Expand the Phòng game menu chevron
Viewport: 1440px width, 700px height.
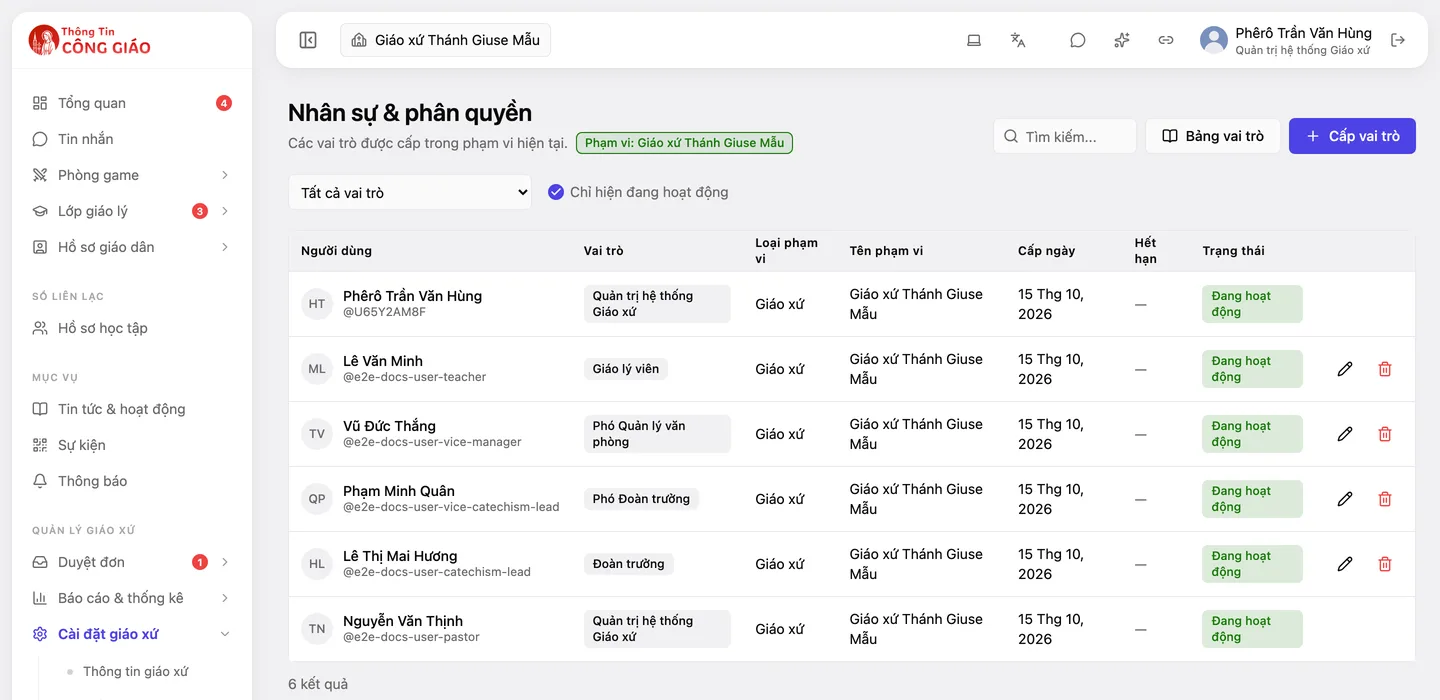coord(225,175)
